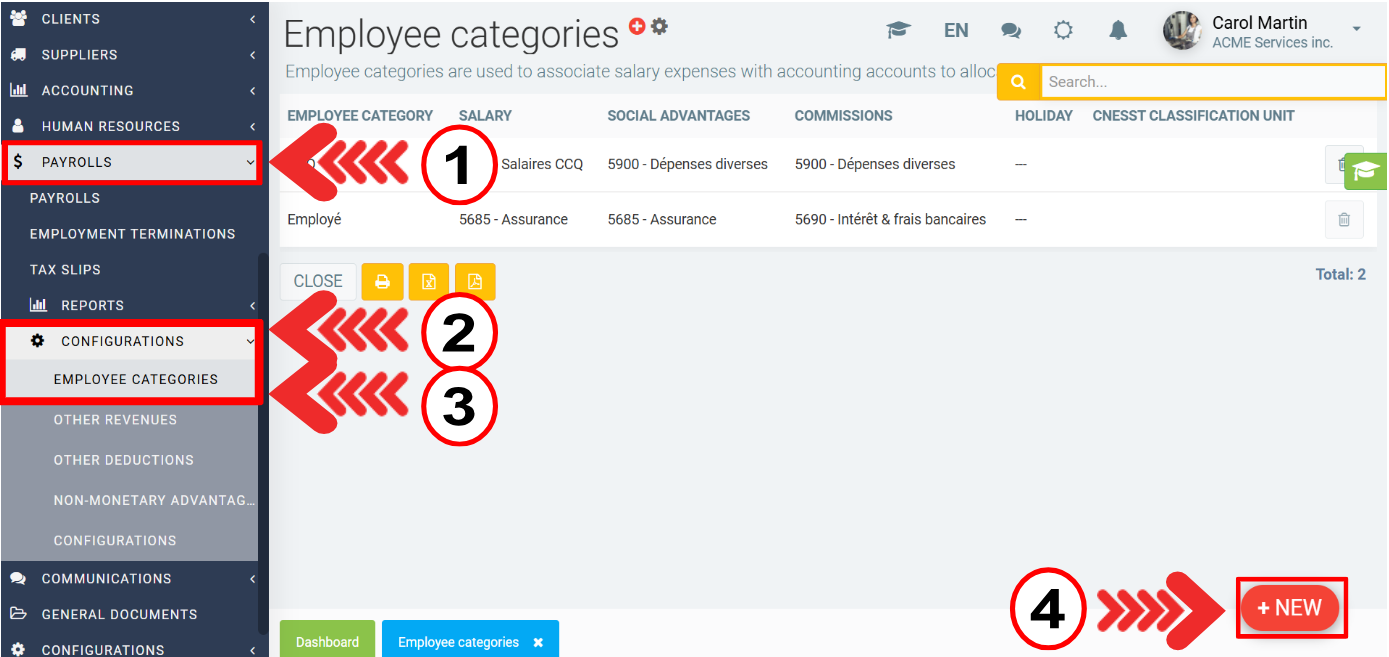Screen dimensions: 1389x657
Task: Export the list with the PDF icon
Action: click(x=475, y=282)
